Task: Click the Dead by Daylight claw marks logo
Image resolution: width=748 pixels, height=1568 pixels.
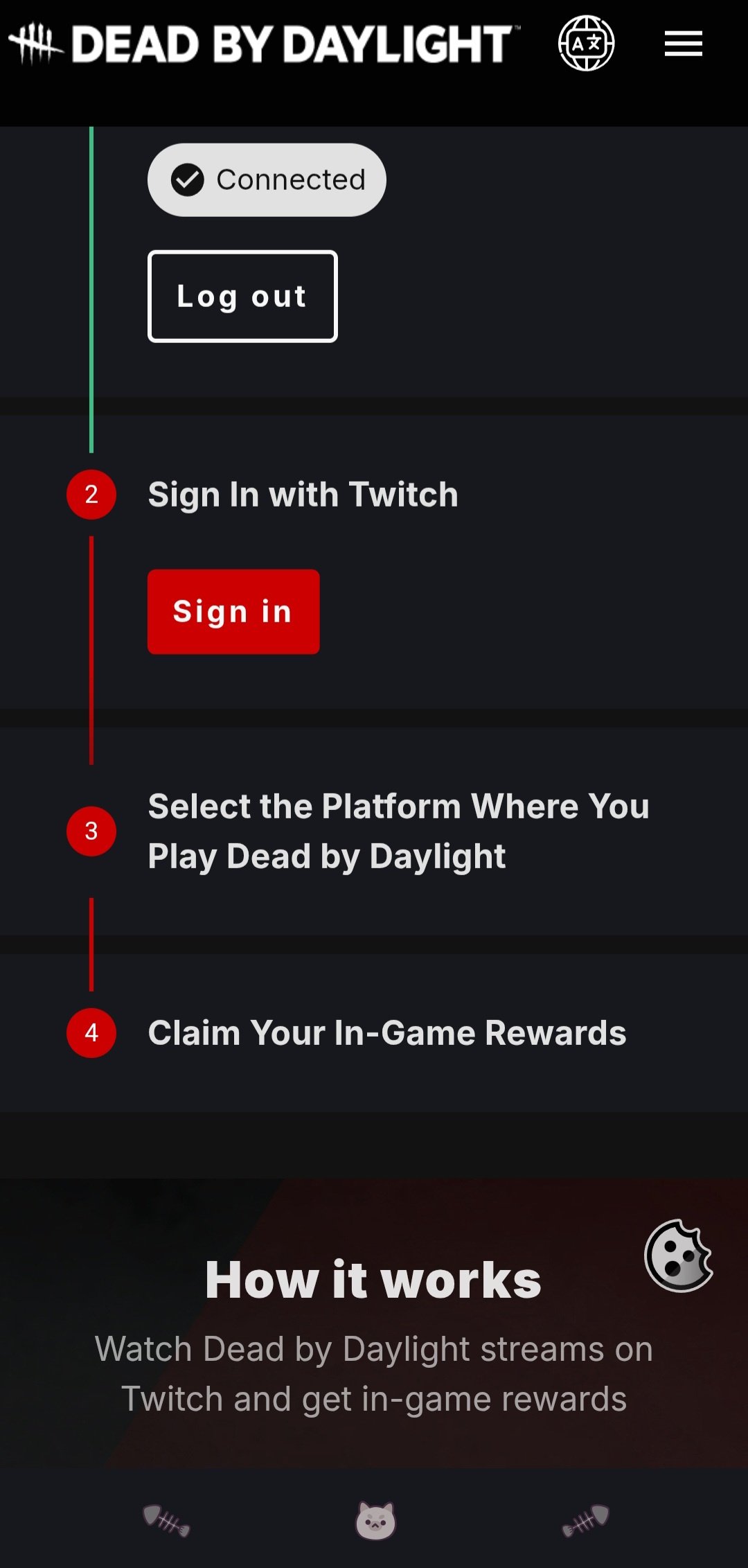Action: [x=37, y=43]
